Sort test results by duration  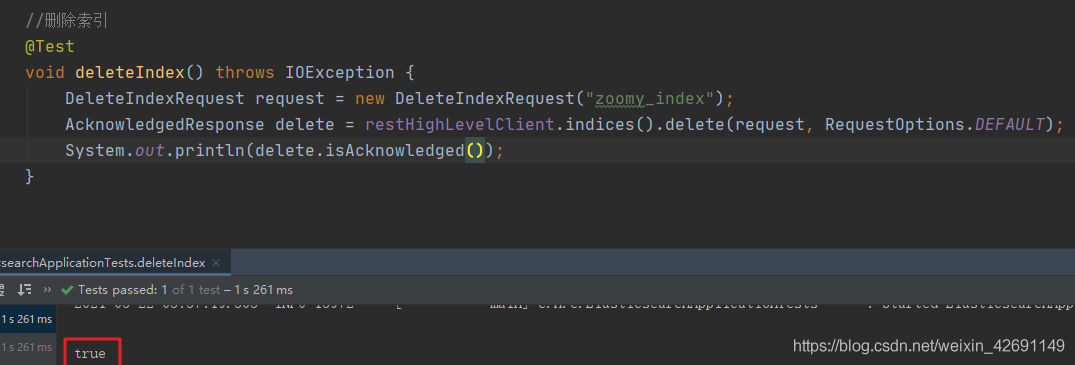coord(25,290)
